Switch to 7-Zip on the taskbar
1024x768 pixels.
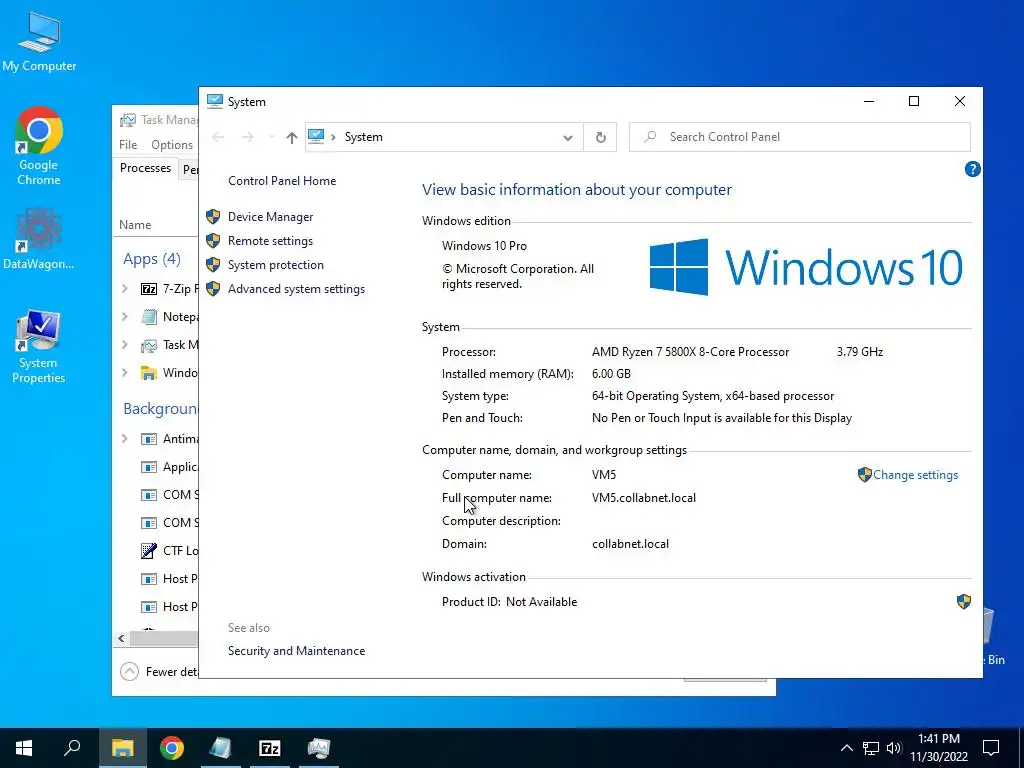click(270, 748)
